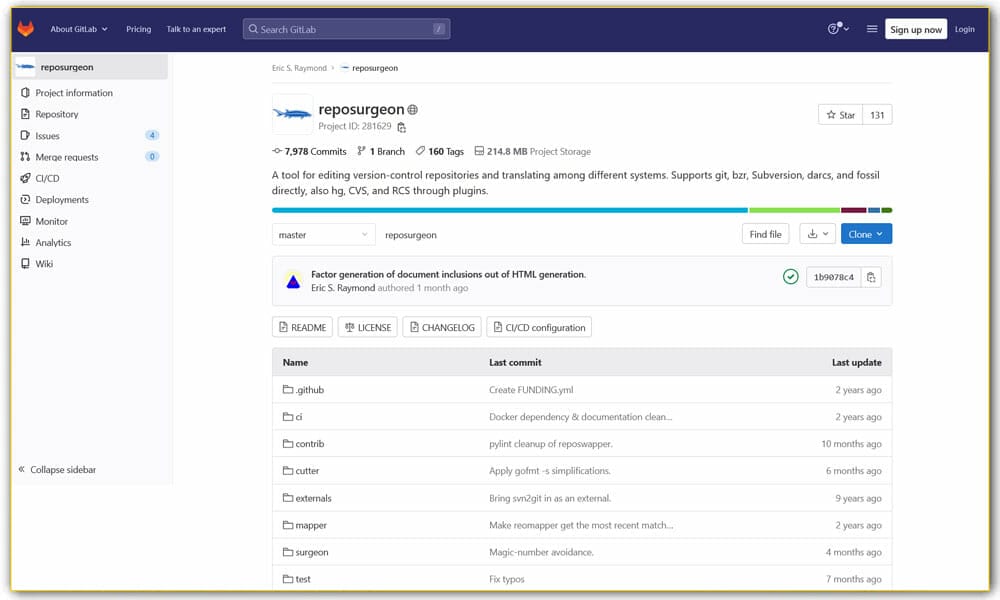View the passed pipeline status icon
The height and width of the screenshot is (600, 1000).
(791, 277)
